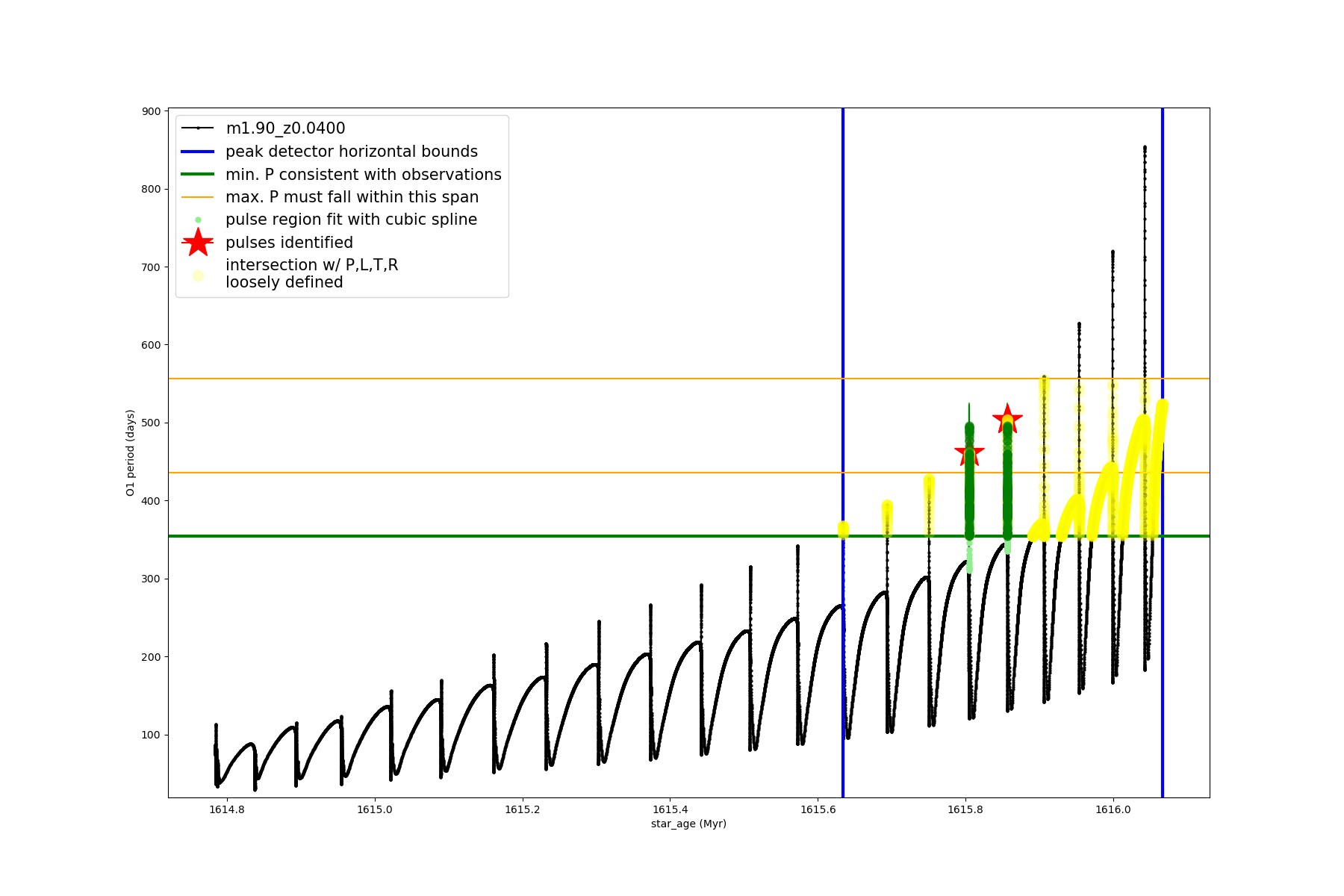Click the 900 y-axis tick label

click(152, 111)
